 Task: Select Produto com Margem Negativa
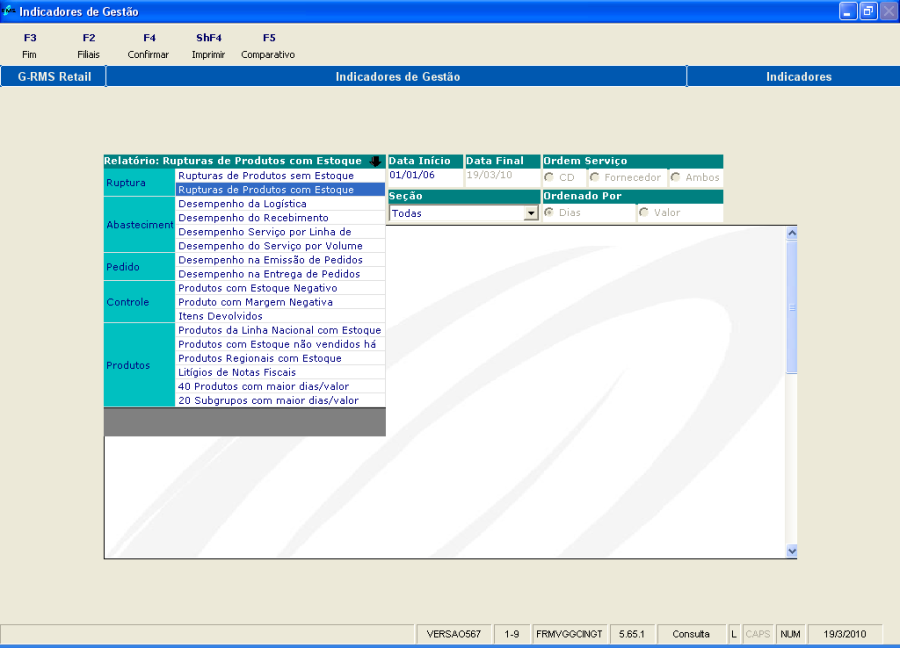pos(280,302)
